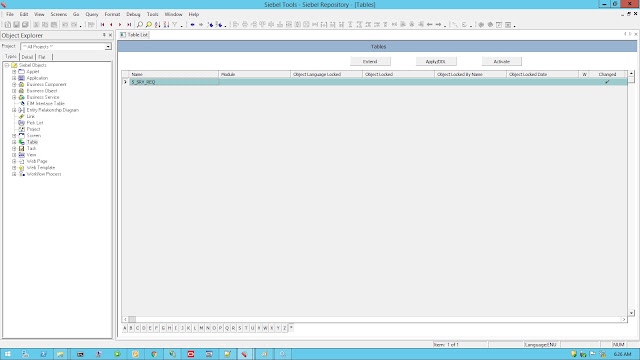Expand the Application tree node
Image resolution: width=640 pixels, height=360 pixels.
14,78
